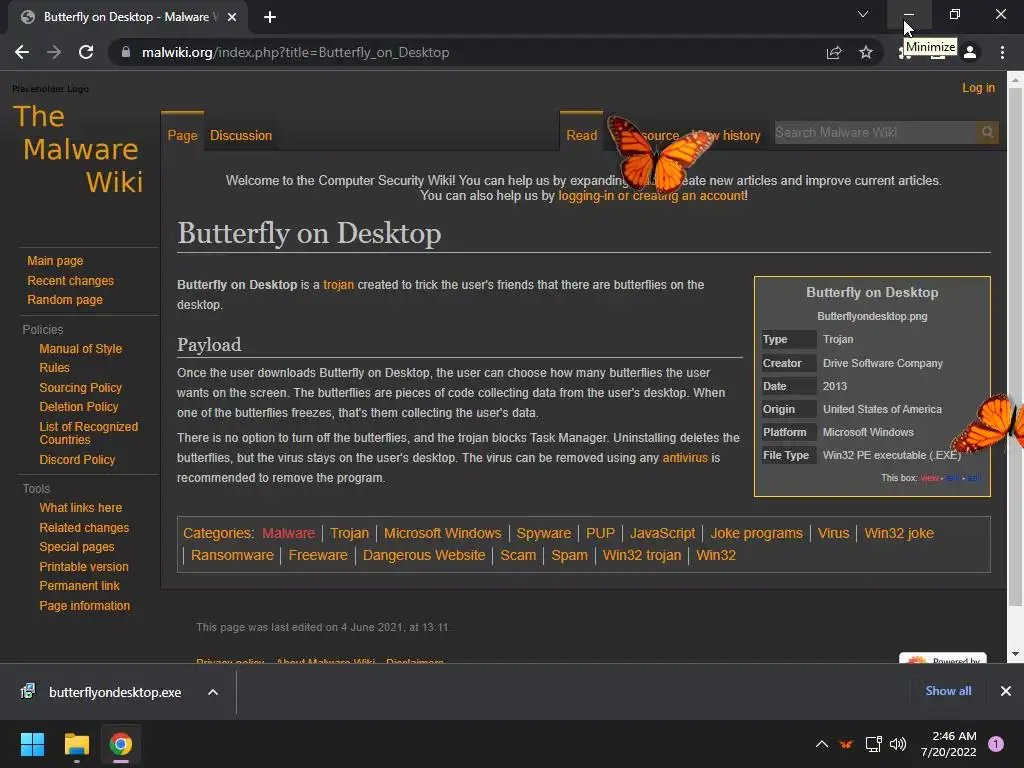Close the downloads bar

(1006, 691)
